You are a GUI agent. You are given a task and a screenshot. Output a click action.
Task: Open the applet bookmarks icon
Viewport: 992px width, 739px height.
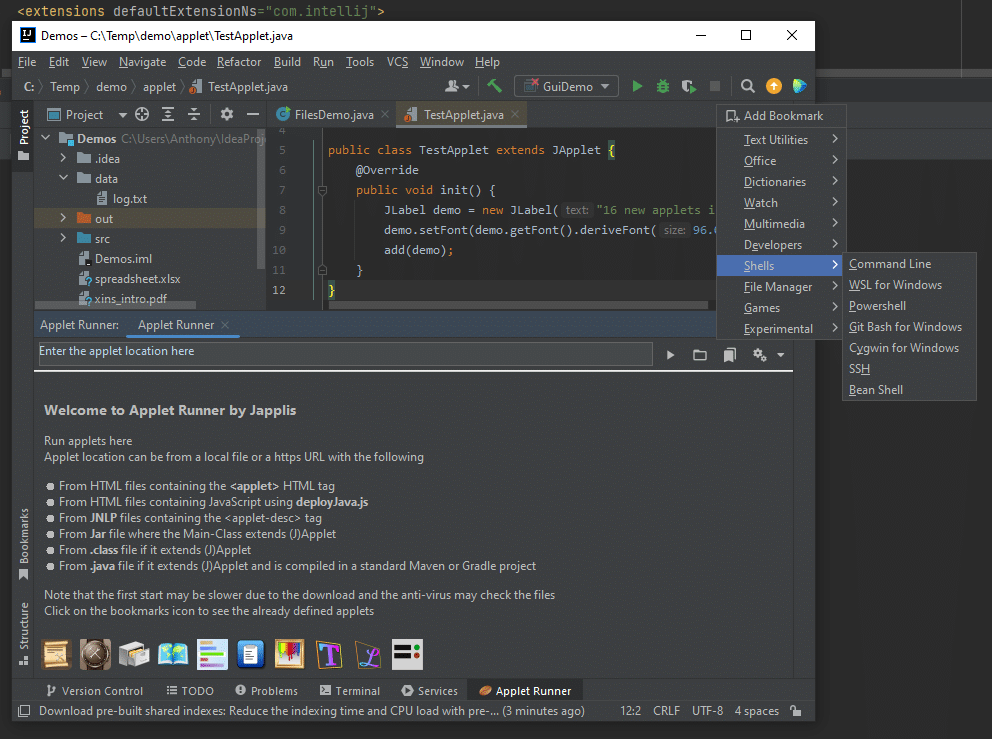click(729, 355)
